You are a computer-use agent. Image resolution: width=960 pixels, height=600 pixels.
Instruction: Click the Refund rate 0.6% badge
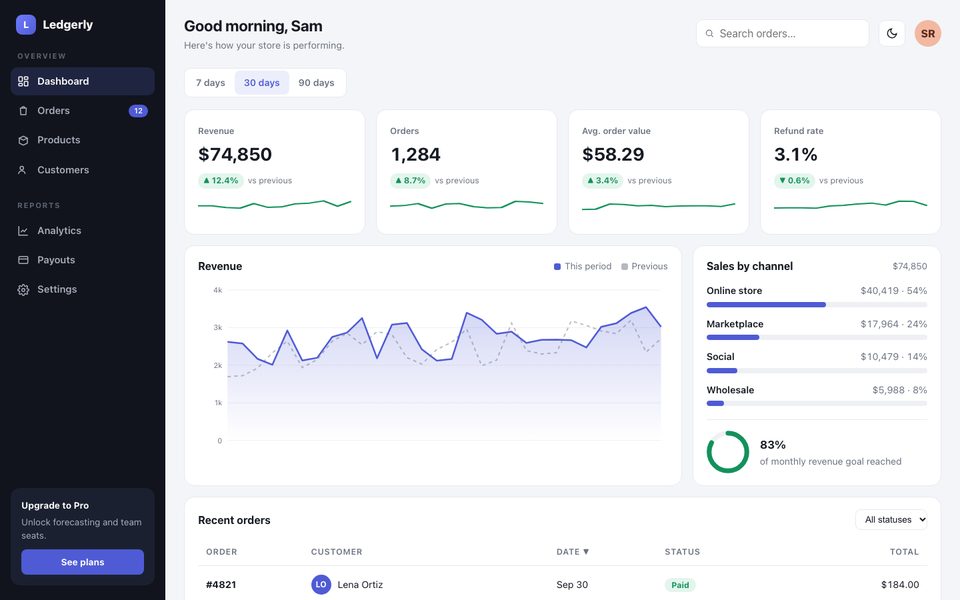pyautogui.click(x=794, y=181)
